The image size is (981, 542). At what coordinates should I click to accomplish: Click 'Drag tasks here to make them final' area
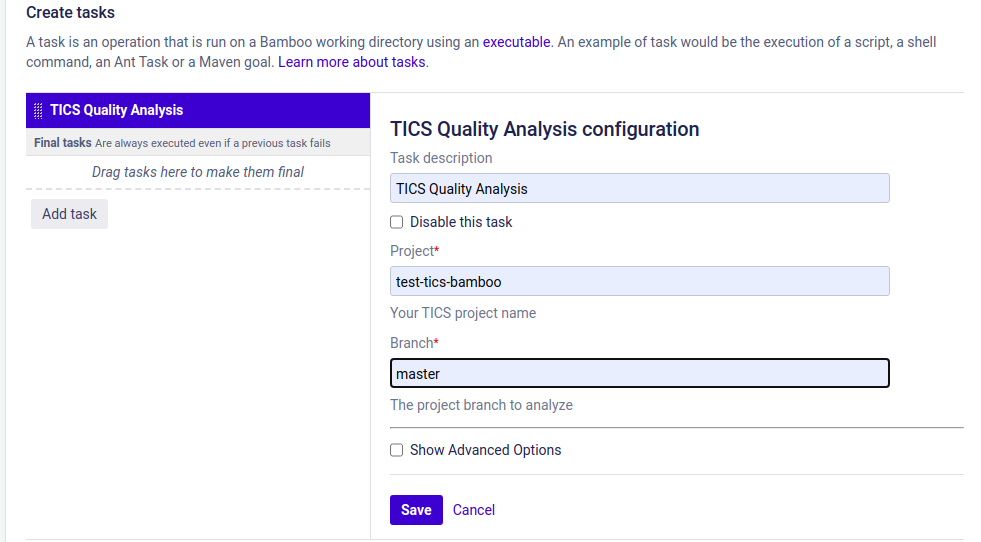coord(197,172)
